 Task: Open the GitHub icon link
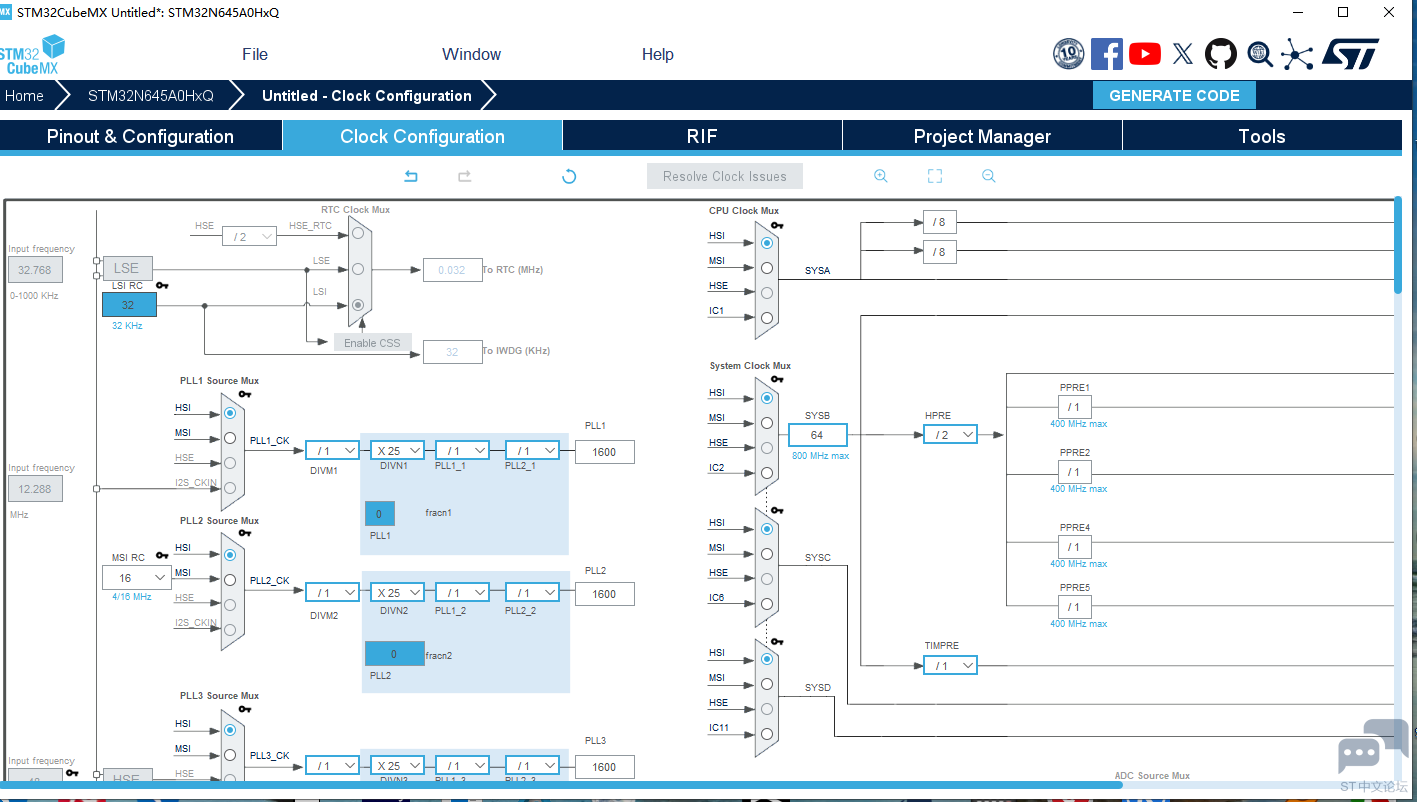(1221, 54)
